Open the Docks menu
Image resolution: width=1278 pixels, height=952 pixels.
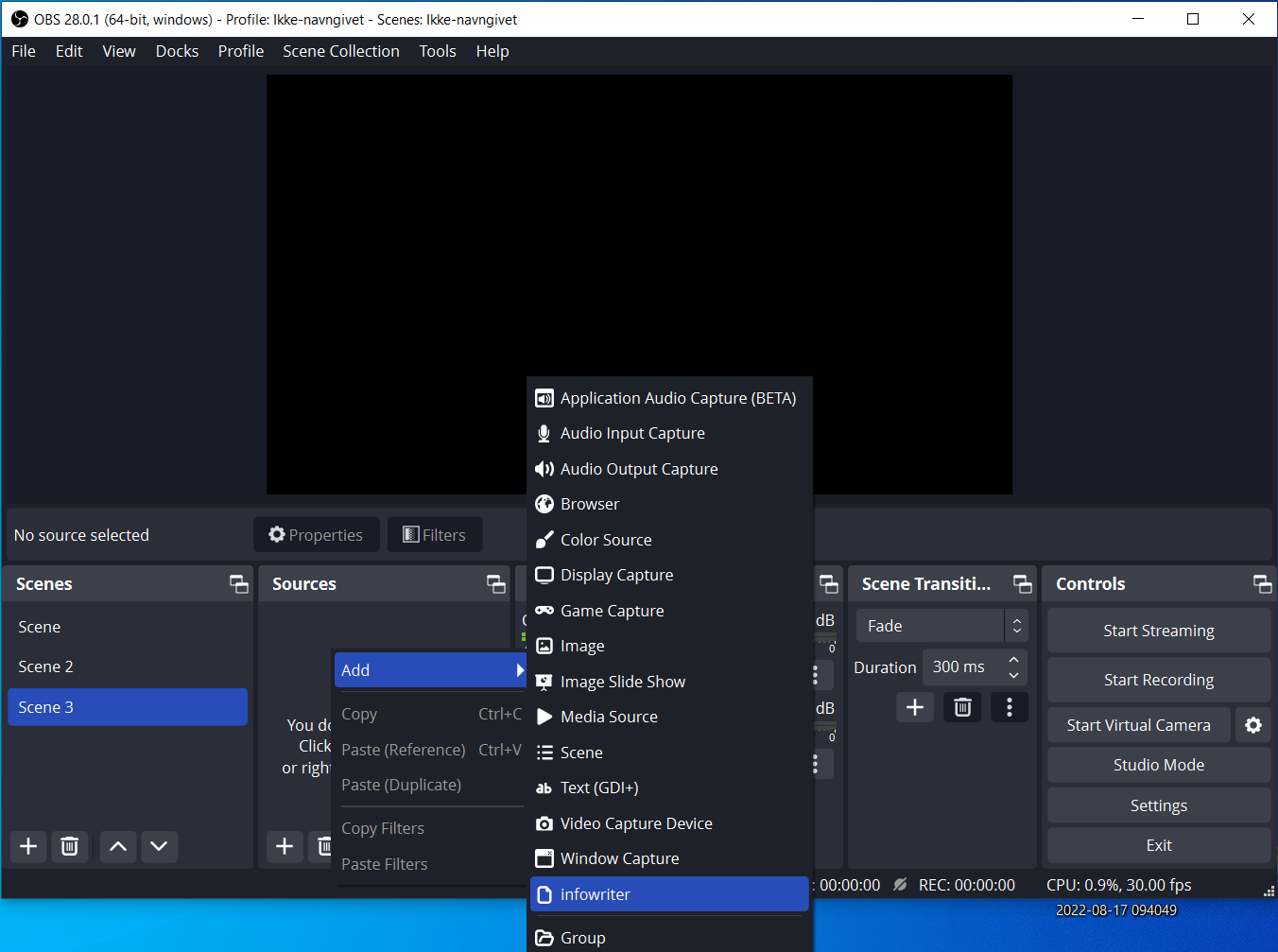point(178,51)
